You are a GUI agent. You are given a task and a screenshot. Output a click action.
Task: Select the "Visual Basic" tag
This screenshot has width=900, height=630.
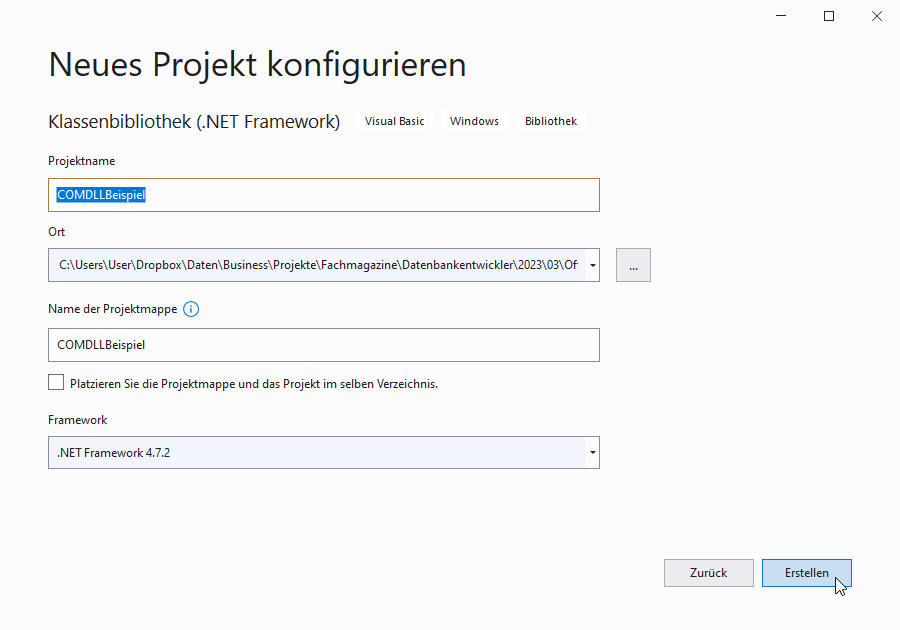[395, 120]
